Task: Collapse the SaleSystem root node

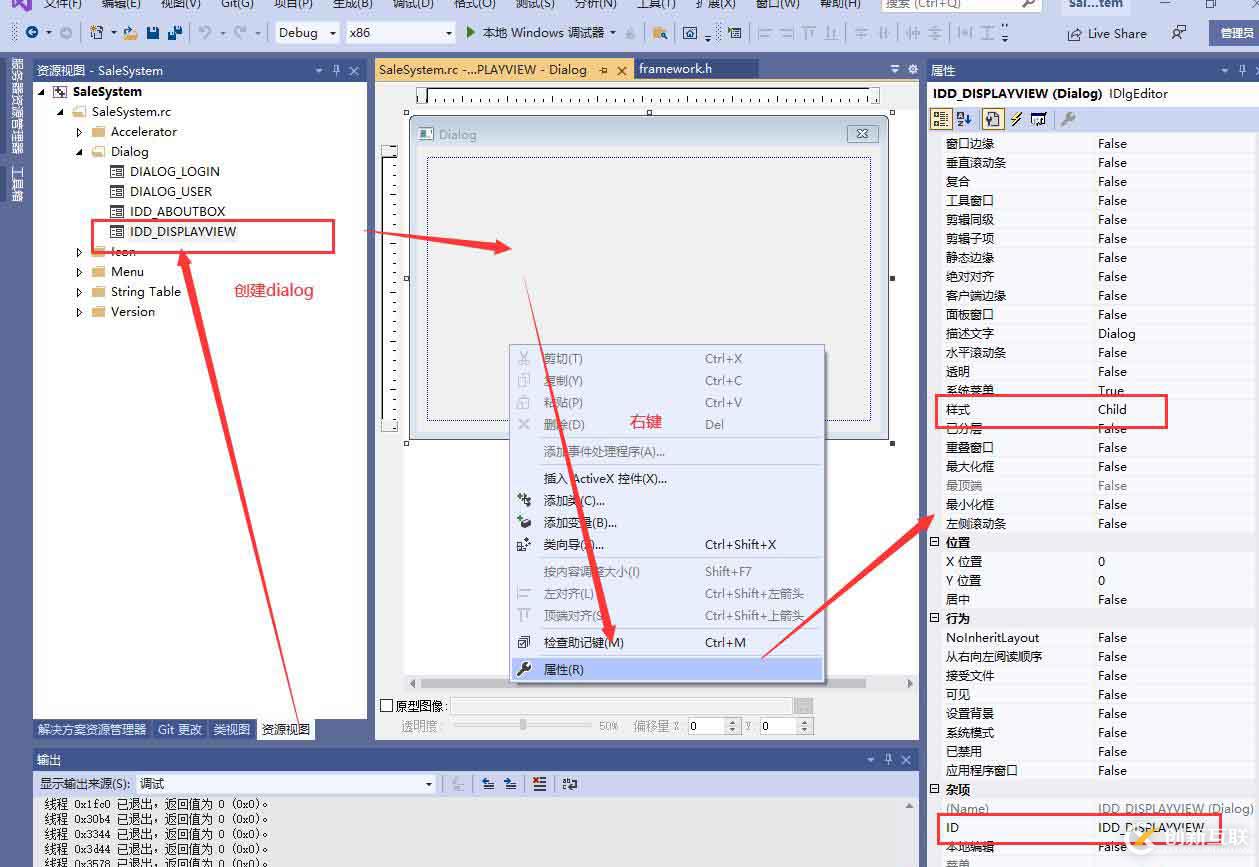Action: click(x=42, y=92)
